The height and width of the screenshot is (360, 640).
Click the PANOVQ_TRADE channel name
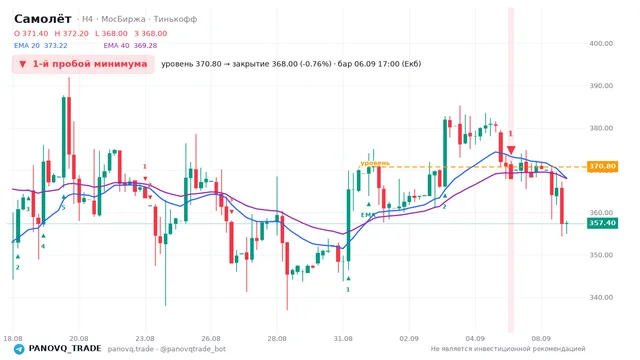pos(65,349)
